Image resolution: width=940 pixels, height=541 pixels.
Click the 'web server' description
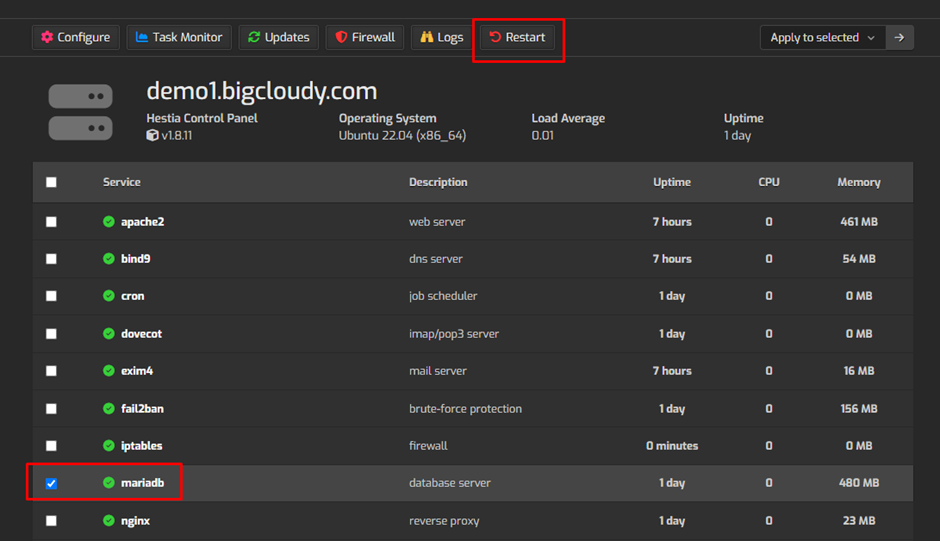[x=437, y=222]
